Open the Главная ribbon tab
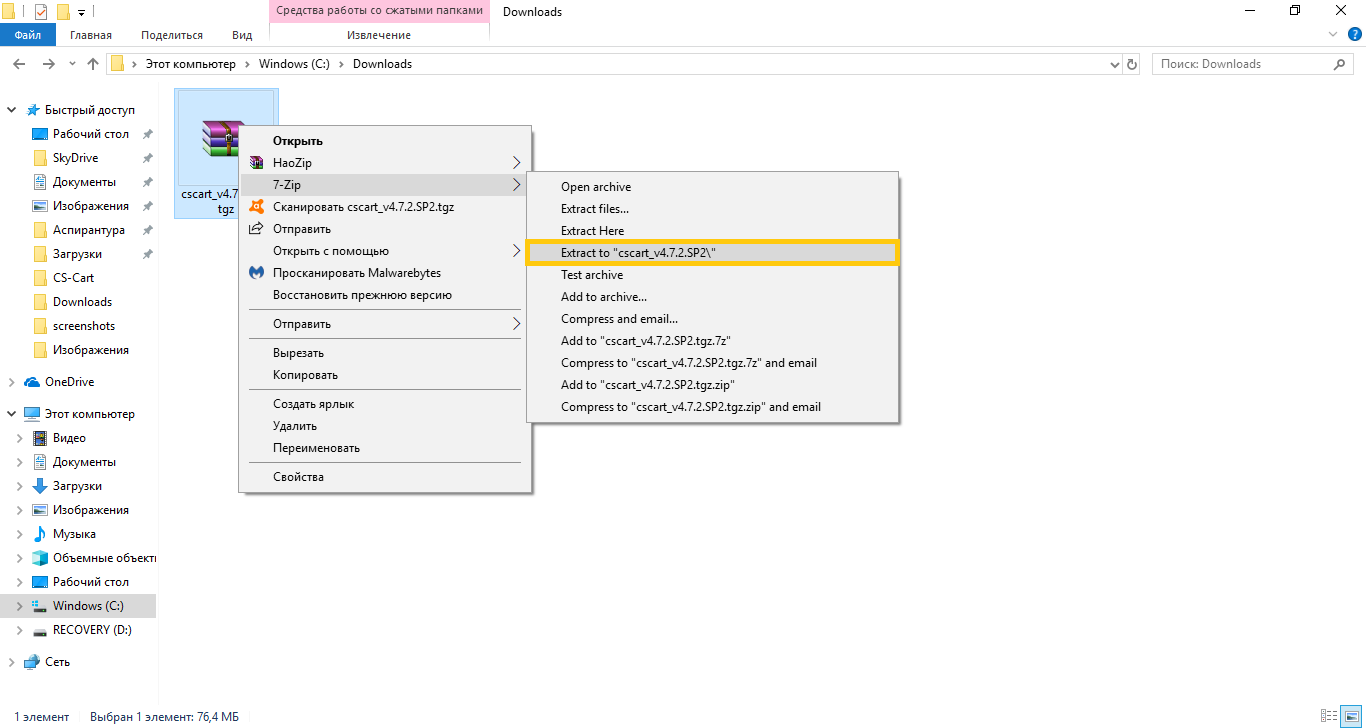This screenshot has height=728, width=1366. [91, 35]
